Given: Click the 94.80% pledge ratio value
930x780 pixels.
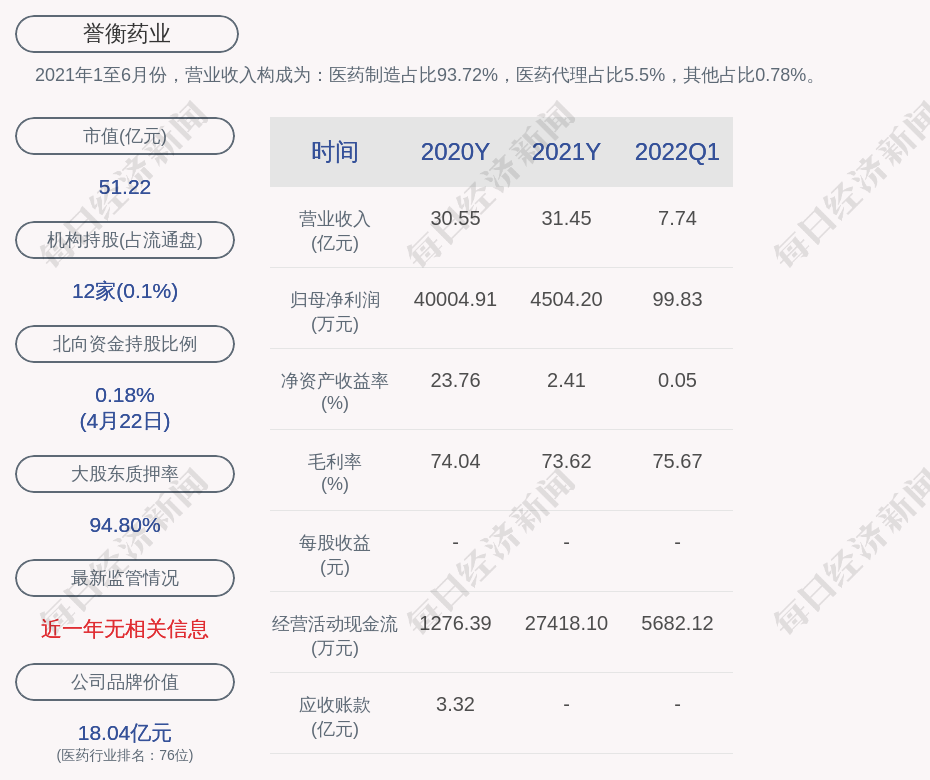Looking at the screenshot, I should point(125,525).
